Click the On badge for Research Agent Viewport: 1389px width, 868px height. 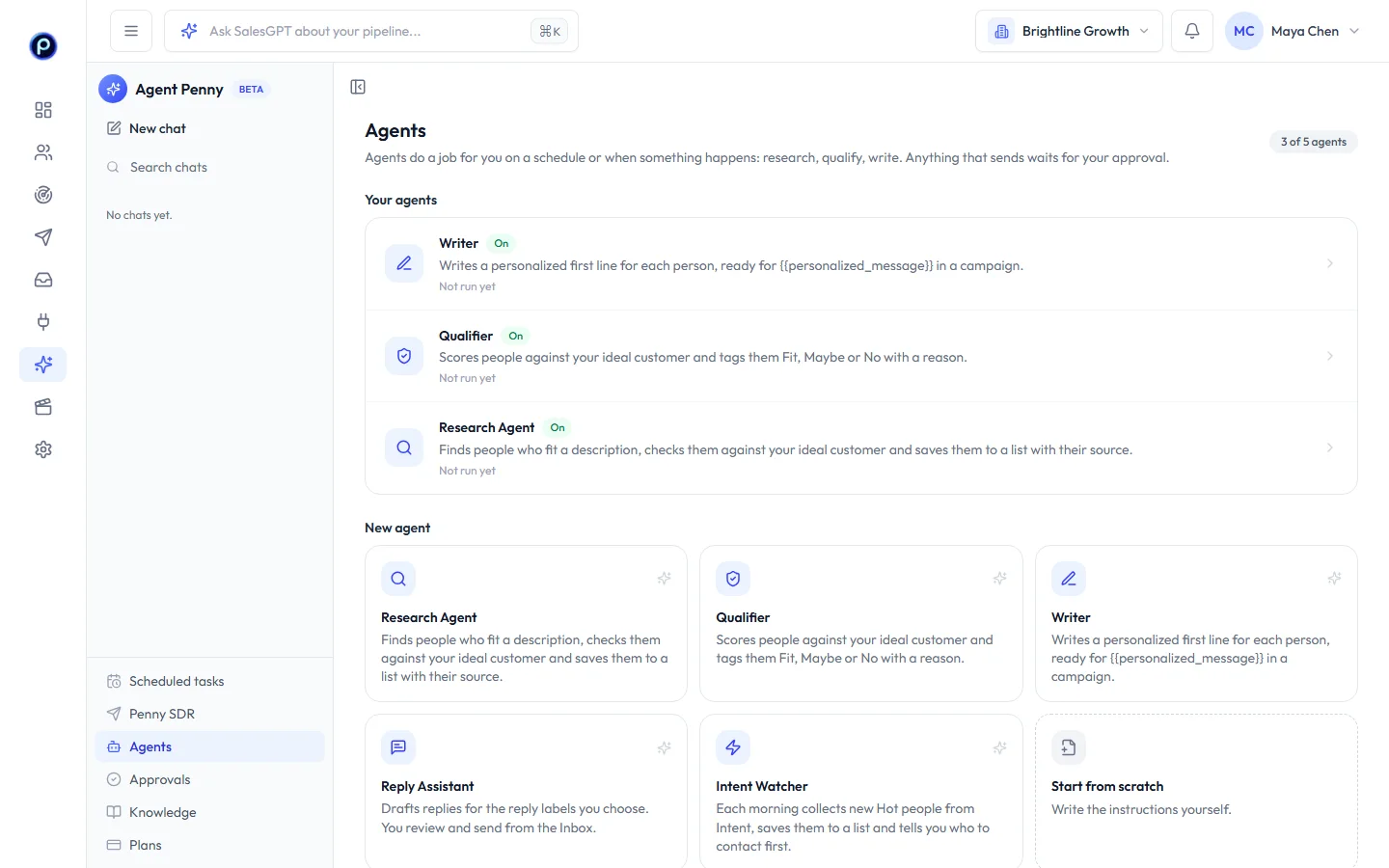[558, 427]
